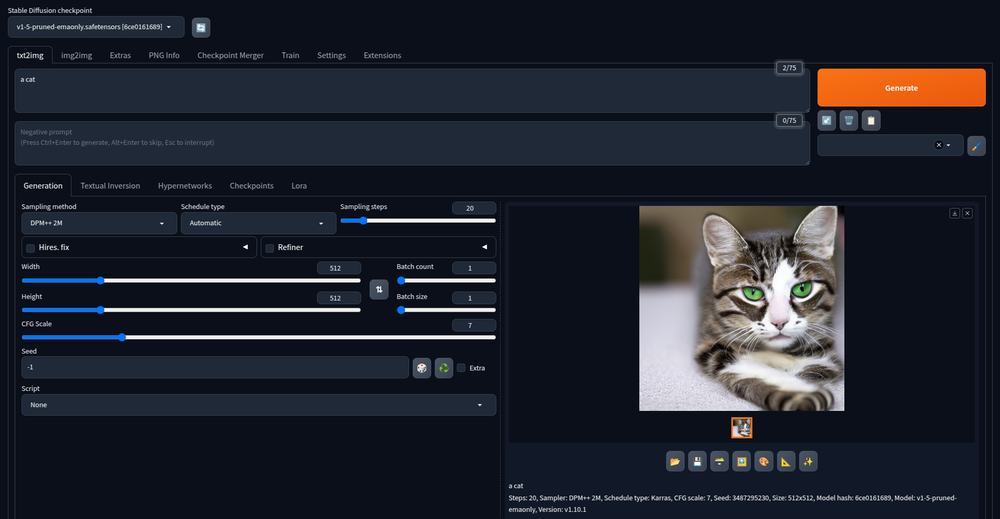Click the sparkles hires upscale icon

click(x=808, y=462)
